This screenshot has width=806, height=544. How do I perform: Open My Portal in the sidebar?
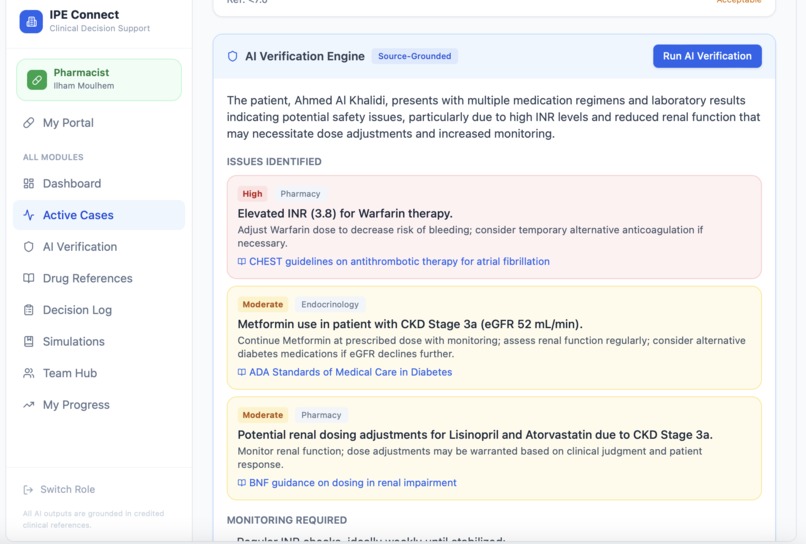(x=99, y=122)
